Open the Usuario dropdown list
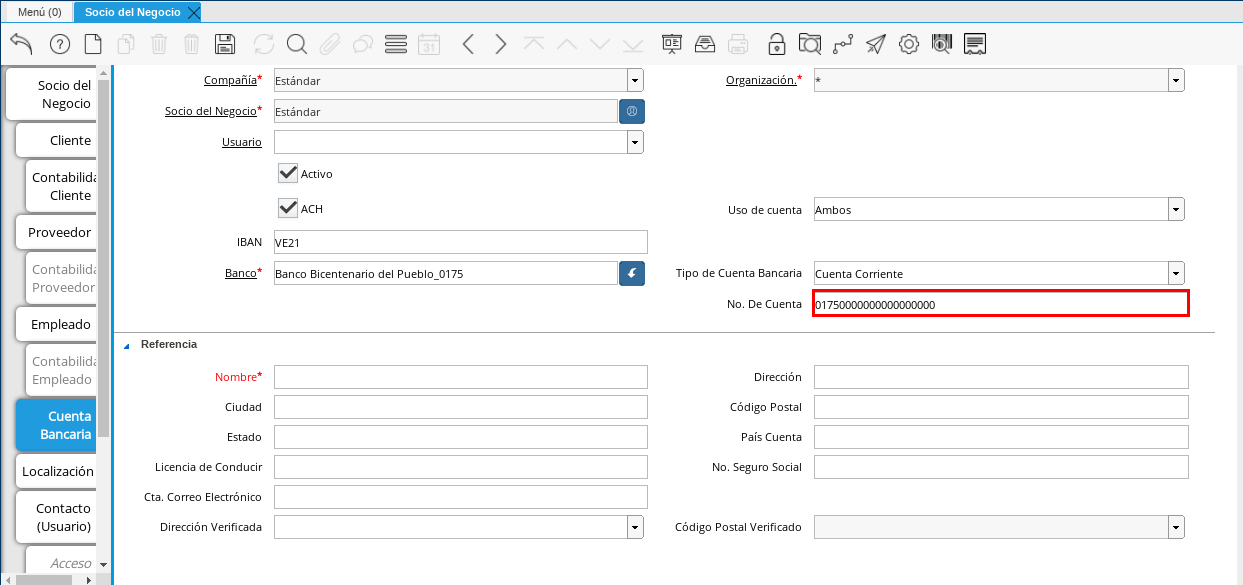The width and height of the screenshot is (1243, 585). click(635, 142)
